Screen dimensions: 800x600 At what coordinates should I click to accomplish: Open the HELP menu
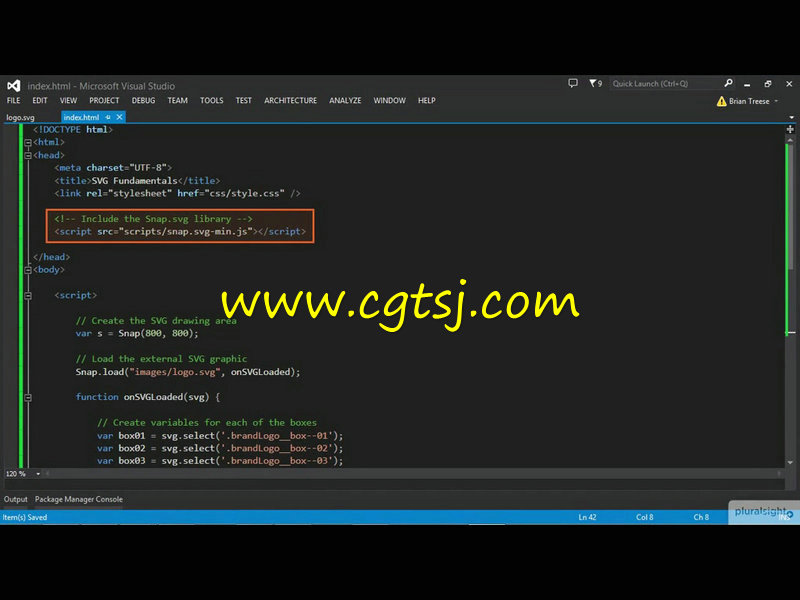427,101
